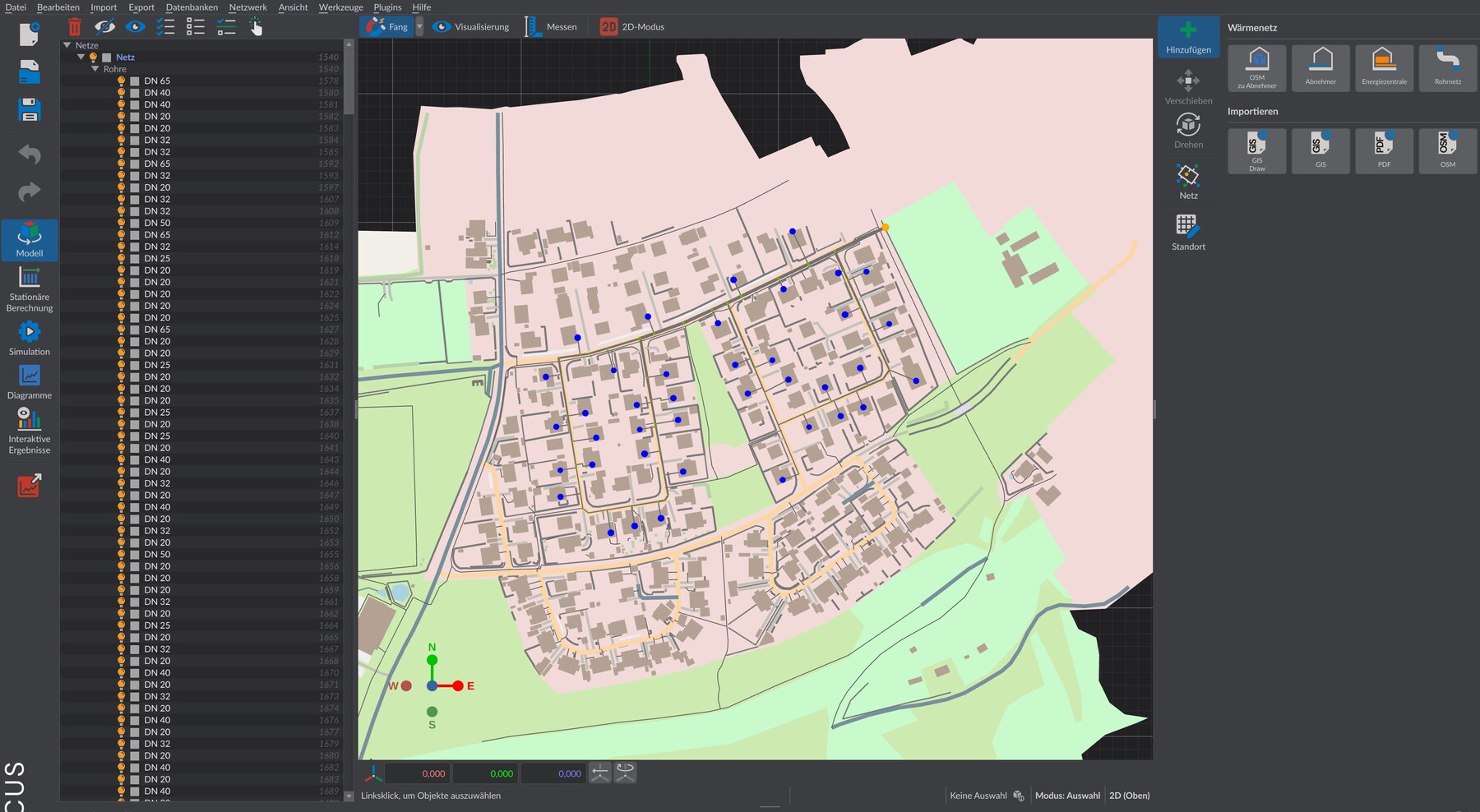
Task: Collapse the Rohre group
Action: [x=95, y=69]
